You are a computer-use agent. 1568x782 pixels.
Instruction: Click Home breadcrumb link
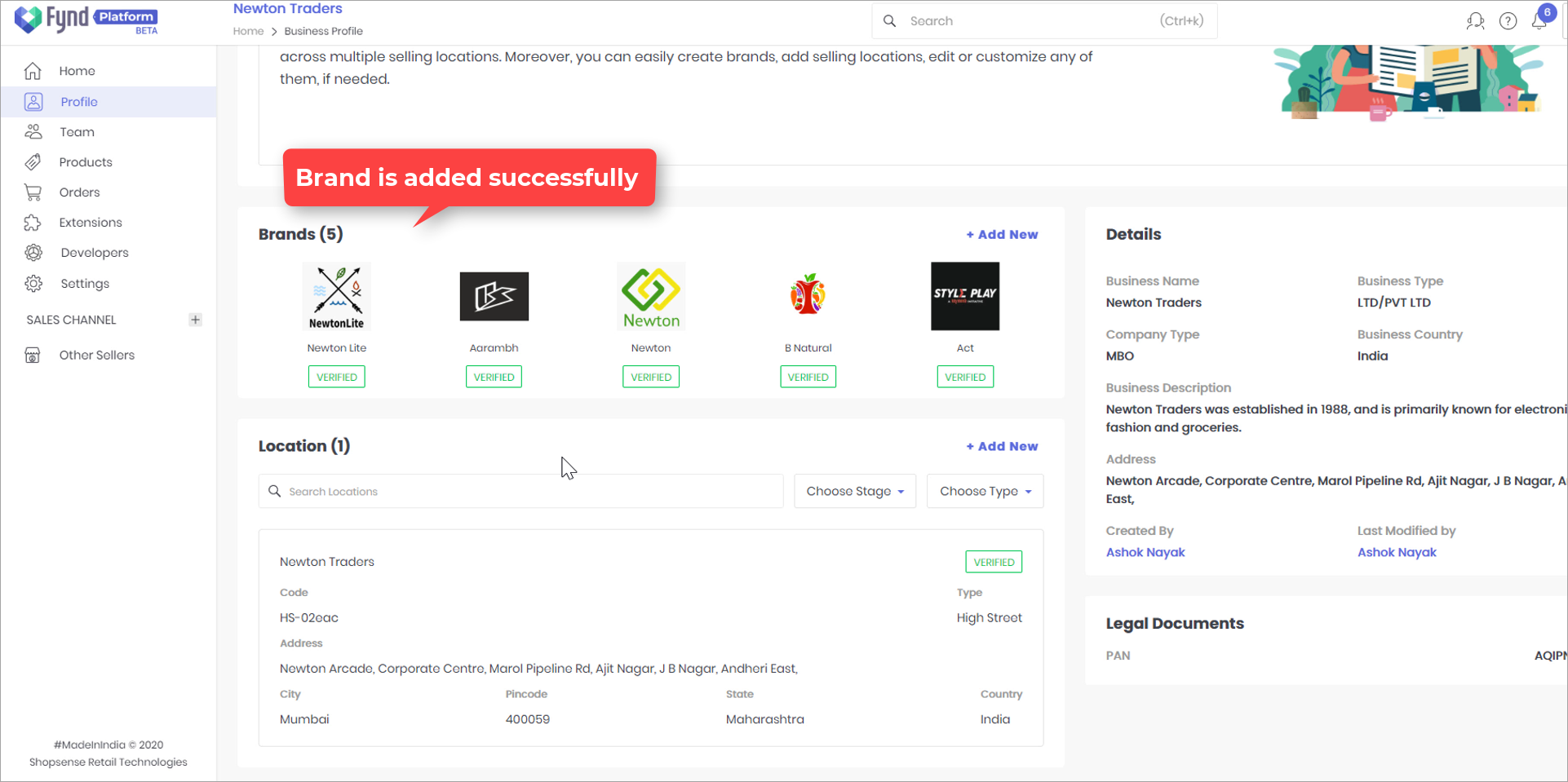248,31
